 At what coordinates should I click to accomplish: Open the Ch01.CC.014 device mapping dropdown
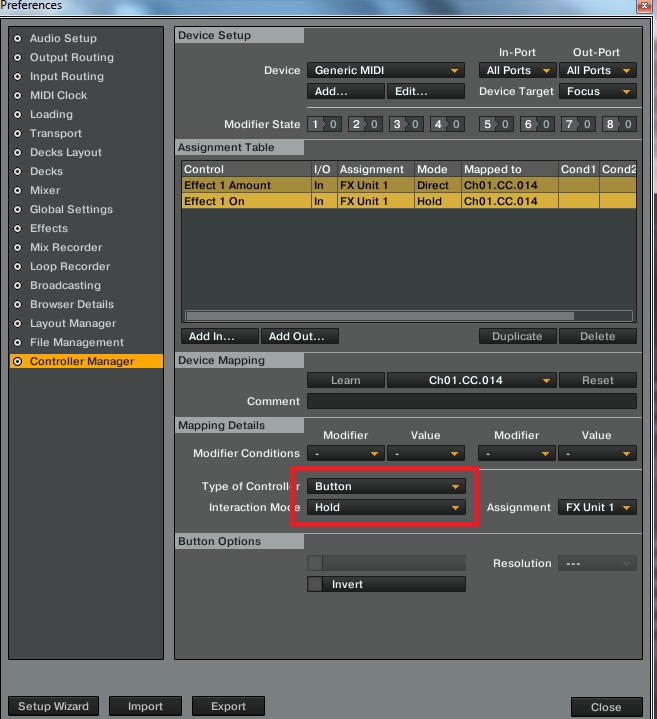coord(472,381)
